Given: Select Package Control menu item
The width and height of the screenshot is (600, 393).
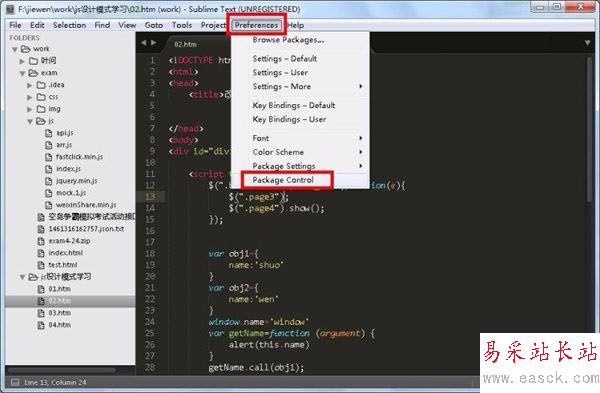Looking at the screenshot, I should pyautogui.click(x=283, y=180).
